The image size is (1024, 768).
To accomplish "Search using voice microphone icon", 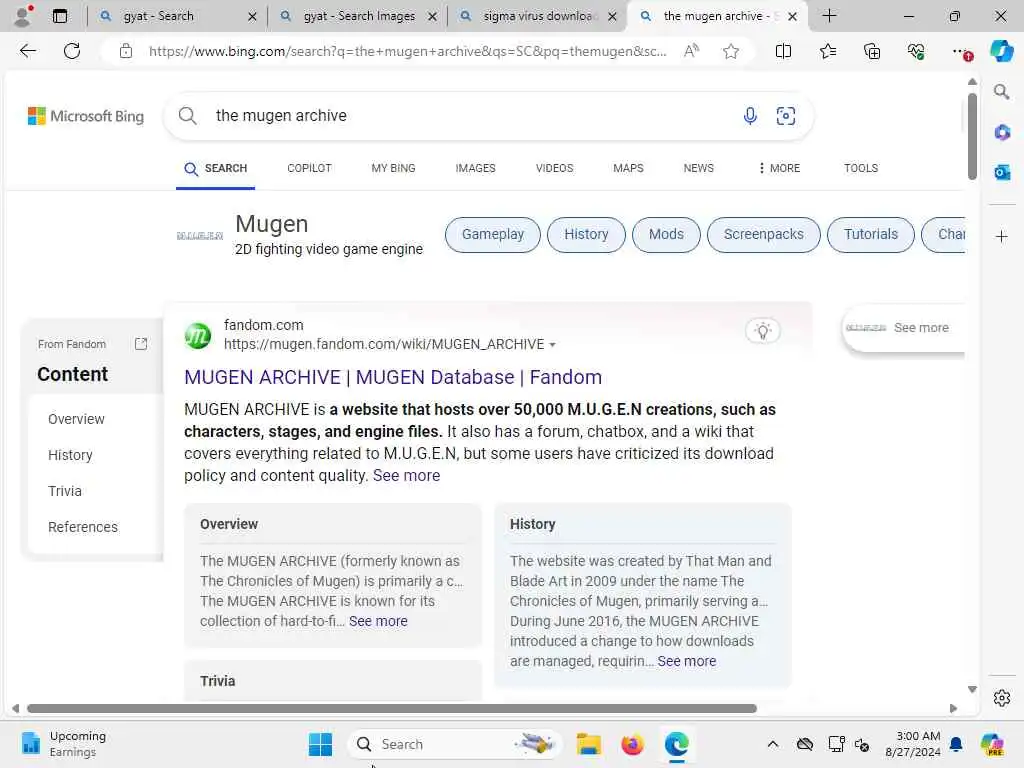I will click(750, 116).
